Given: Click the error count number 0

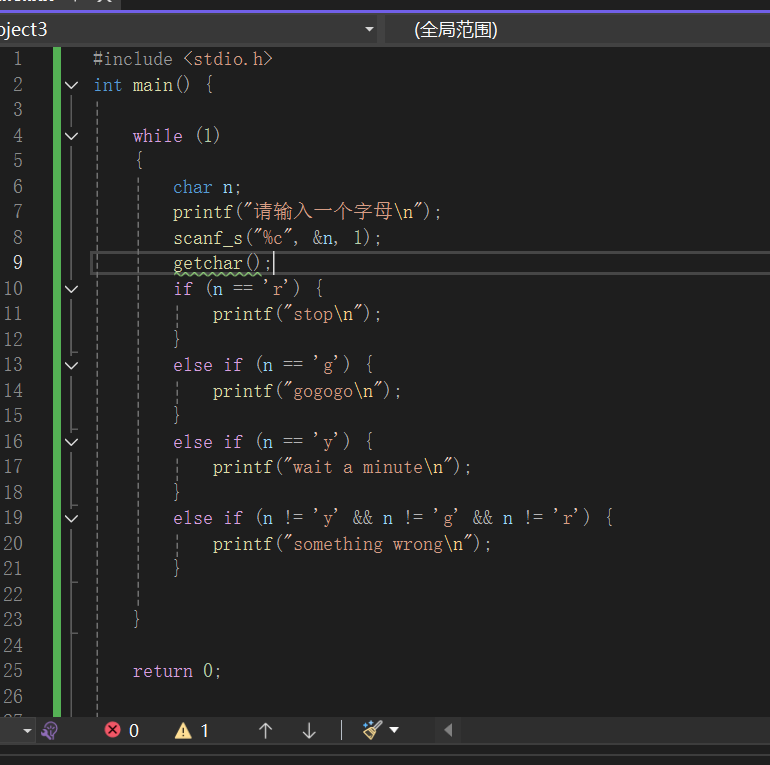Looking at the screenshot, I should point(134,731).
